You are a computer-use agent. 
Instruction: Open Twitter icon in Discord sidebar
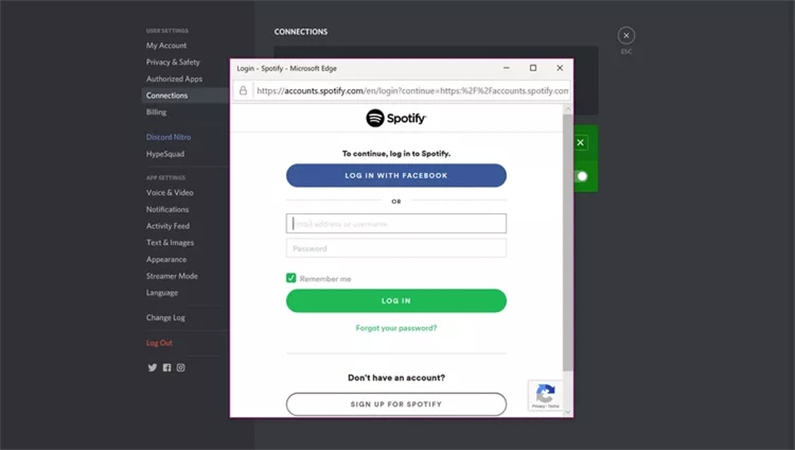click(x=152, y=367)
